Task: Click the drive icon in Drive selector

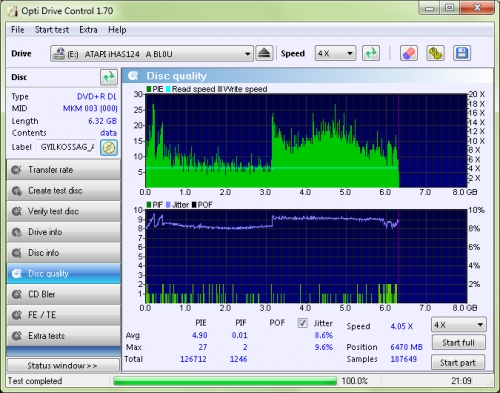Action: 59,53
